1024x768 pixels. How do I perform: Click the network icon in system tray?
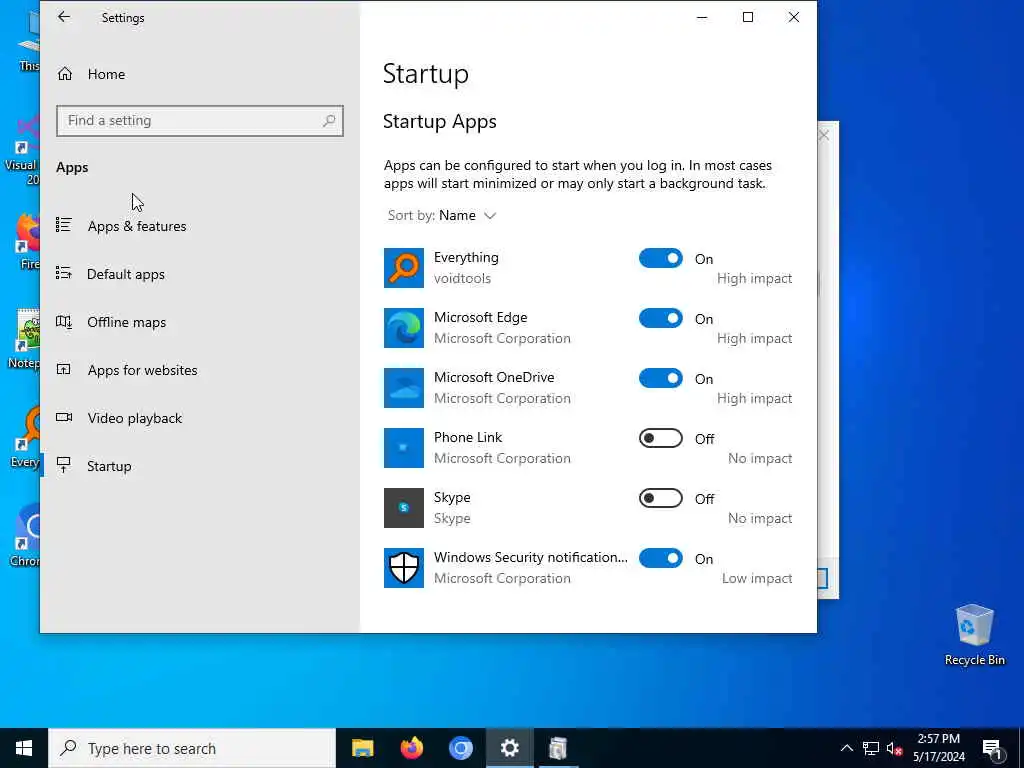(x=871, y=748)
